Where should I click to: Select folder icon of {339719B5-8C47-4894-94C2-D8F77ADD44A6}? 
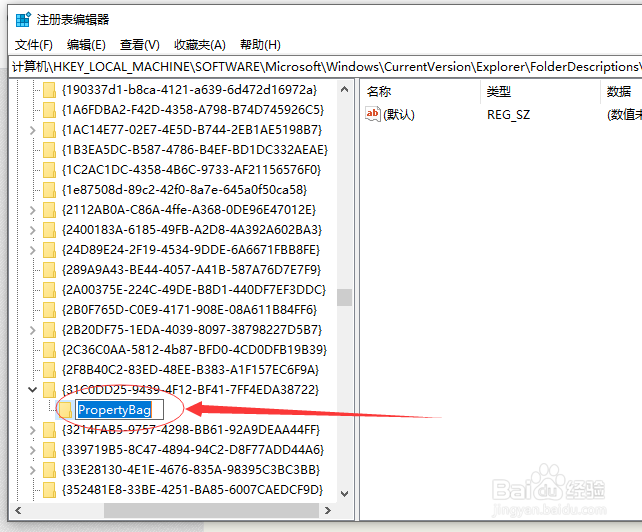(x=50, y=450)
